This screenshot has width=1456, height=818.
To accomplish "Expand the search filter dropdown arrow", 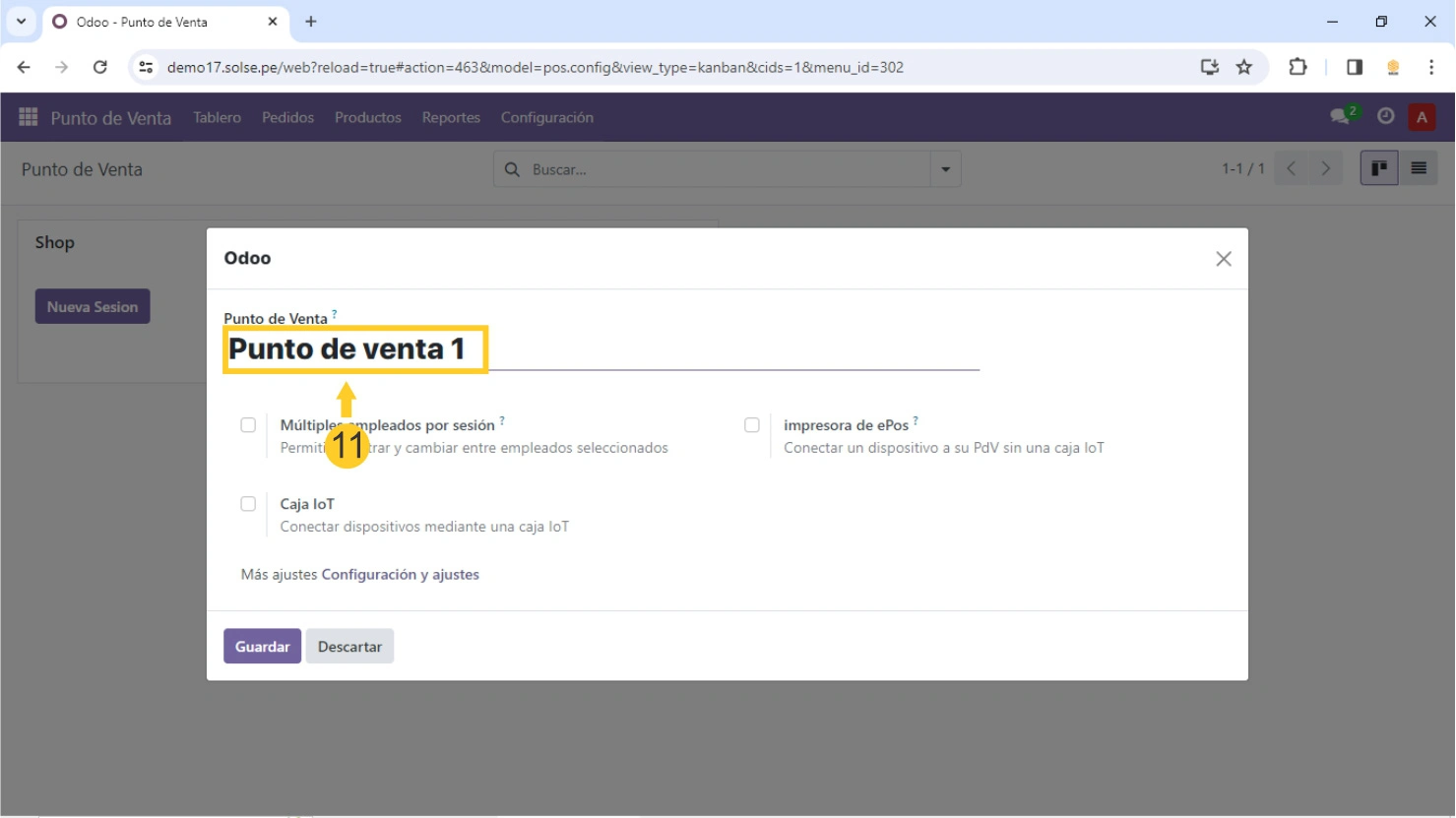I will tap(945, 169).
